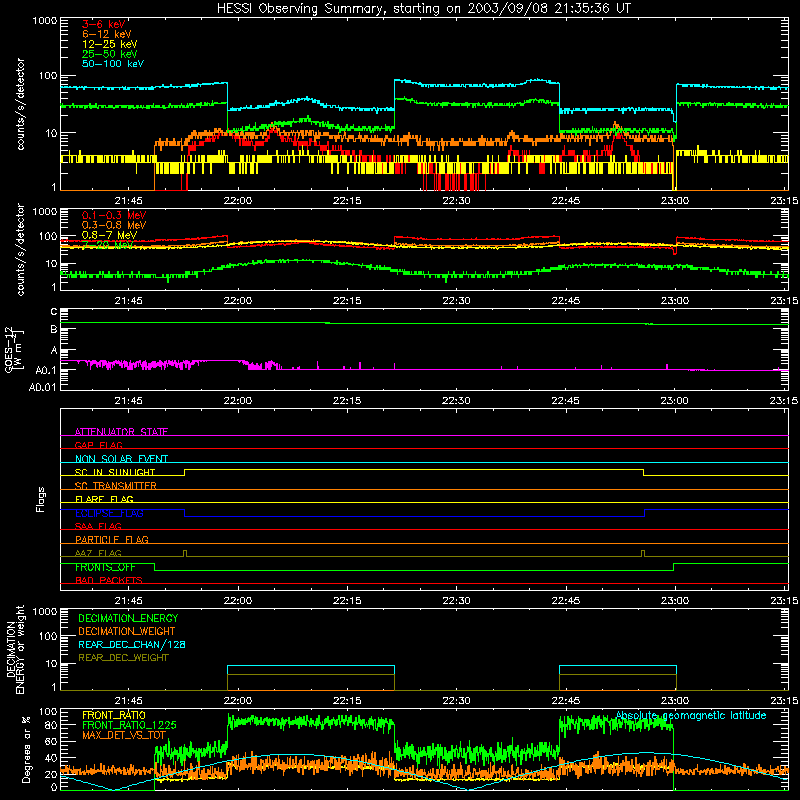Select the orange 6-12 keV legend label
800x800 pixels.
pos(107,34)
